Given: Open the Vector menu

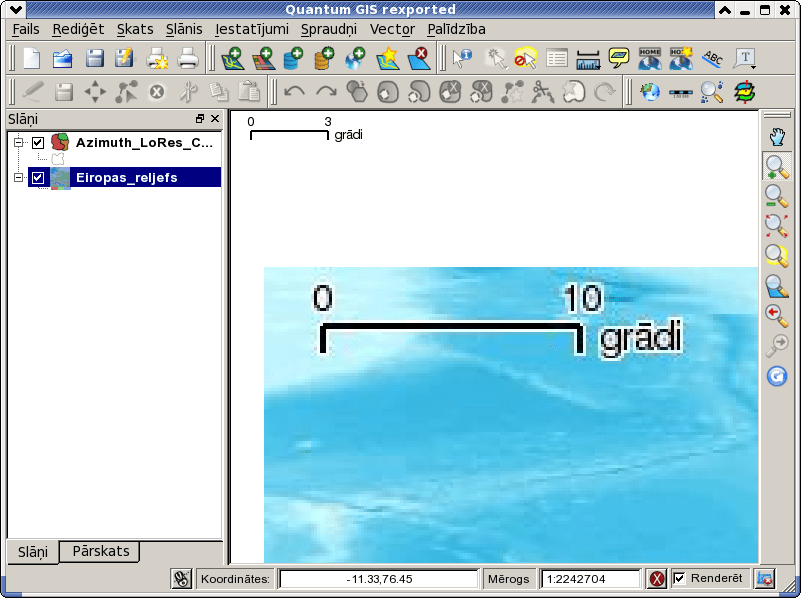Looking at the screenshot, I should [392, 30].
